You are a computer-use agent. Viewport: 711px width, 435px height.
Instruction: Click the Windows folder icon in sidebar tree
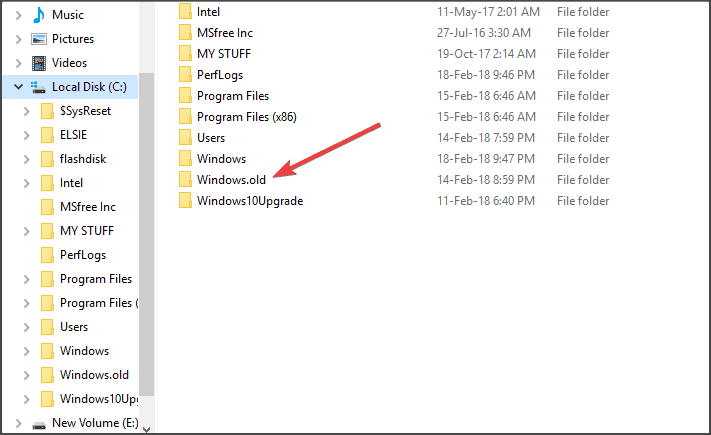(47, 351)
